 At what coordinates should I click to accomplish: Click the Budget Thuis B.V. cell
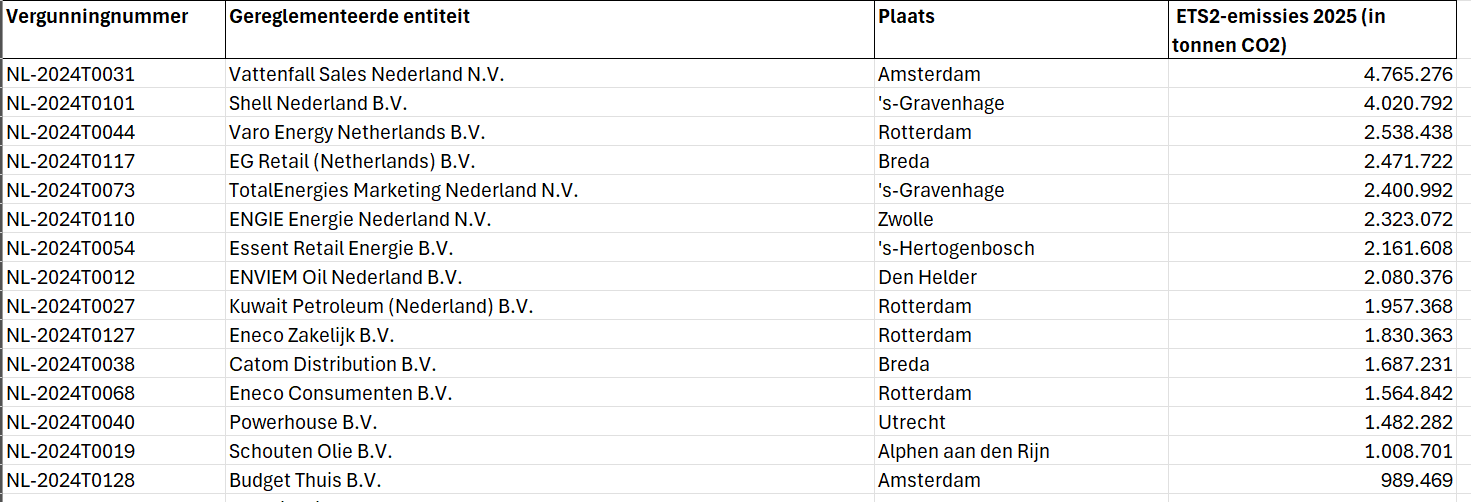[x=549, y=480]
